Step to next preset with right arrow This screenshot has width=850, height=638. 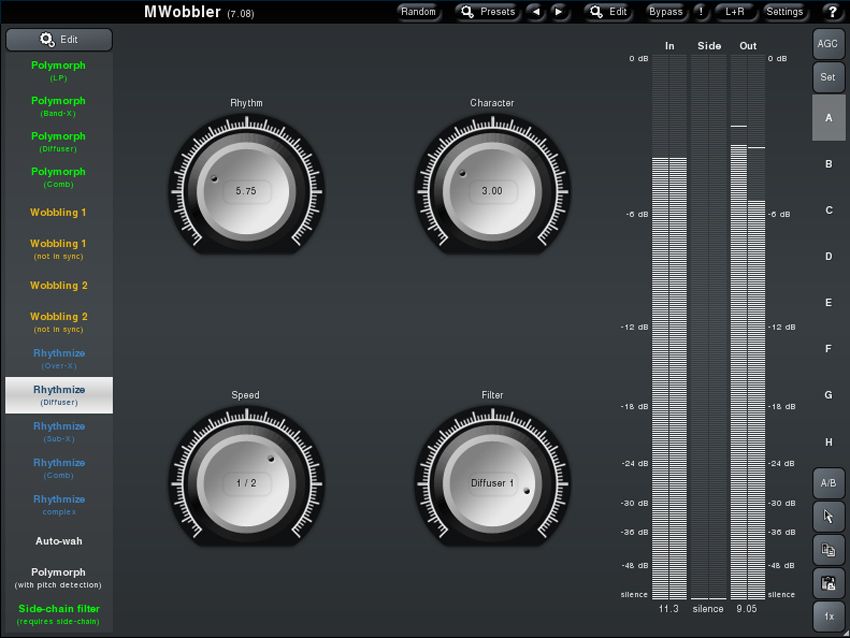560,12
